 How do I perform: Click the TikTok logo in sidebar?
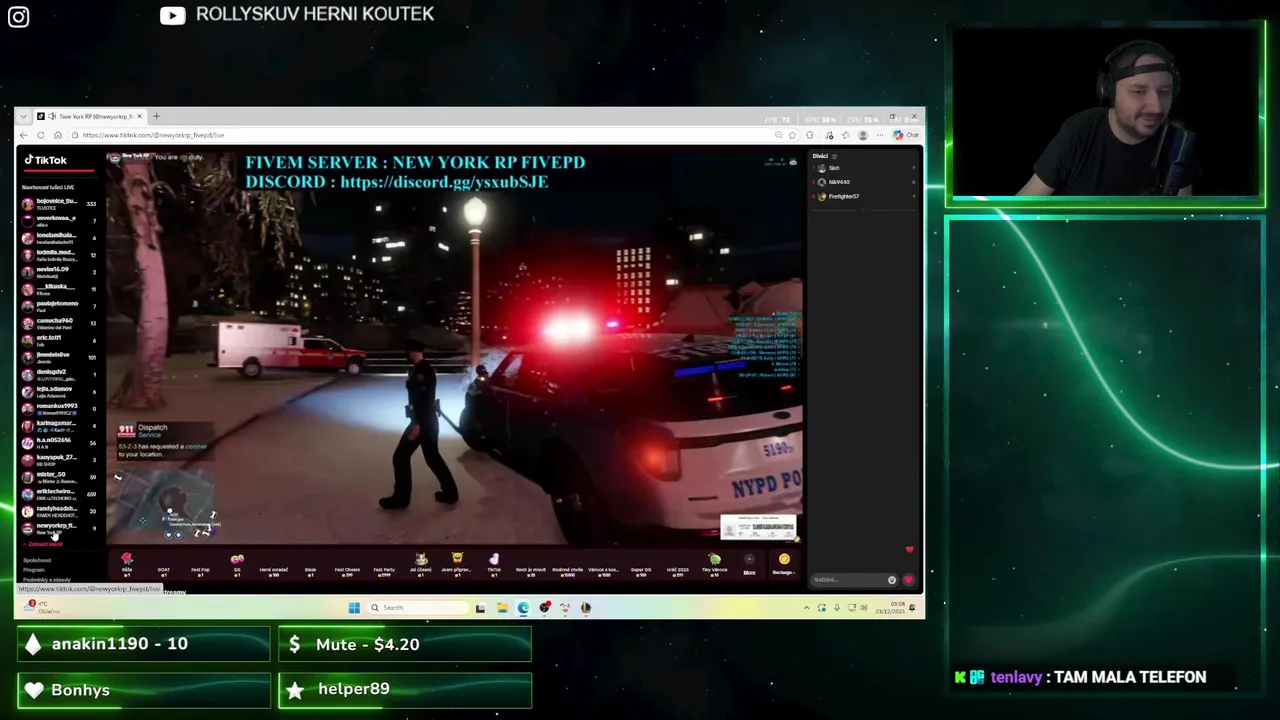[x=46, y=160]
